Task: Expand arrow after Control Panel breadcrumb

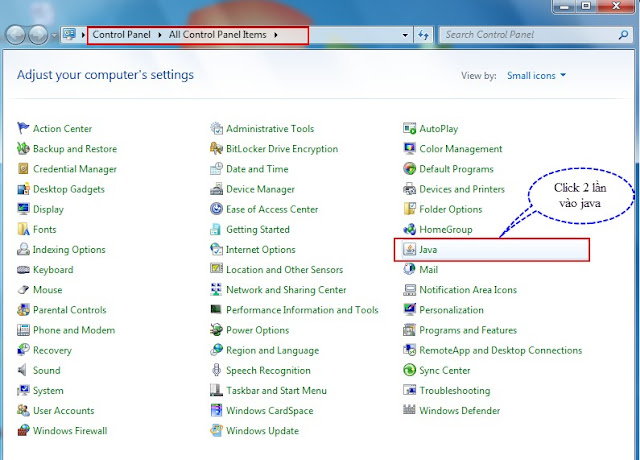Action: tap(160, 35)
